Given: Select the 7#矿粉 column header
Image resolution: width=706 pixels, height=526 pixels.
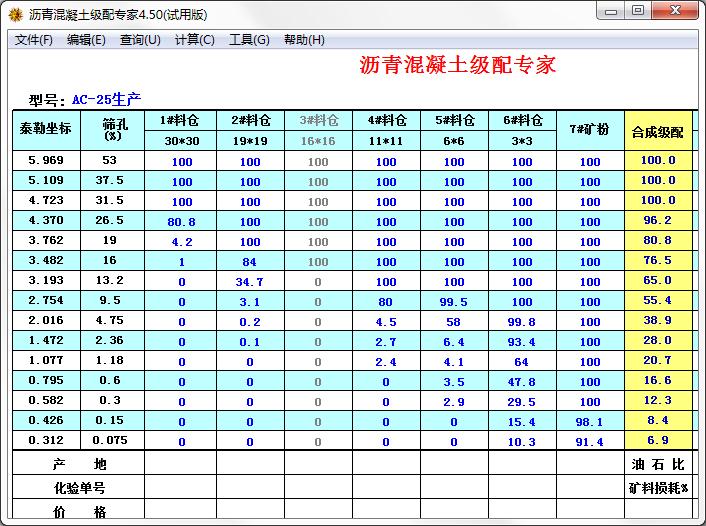Looking at the screenshot, I should 590,129.
